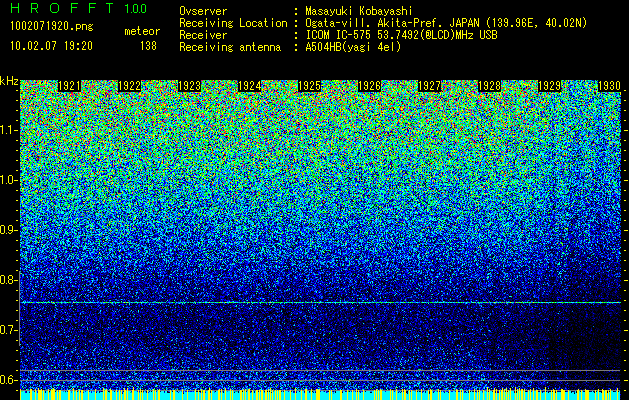Click the meteor count value 138
Image resolution: width=629 pixels, height=400 pixels.
(x=148, y=46)
